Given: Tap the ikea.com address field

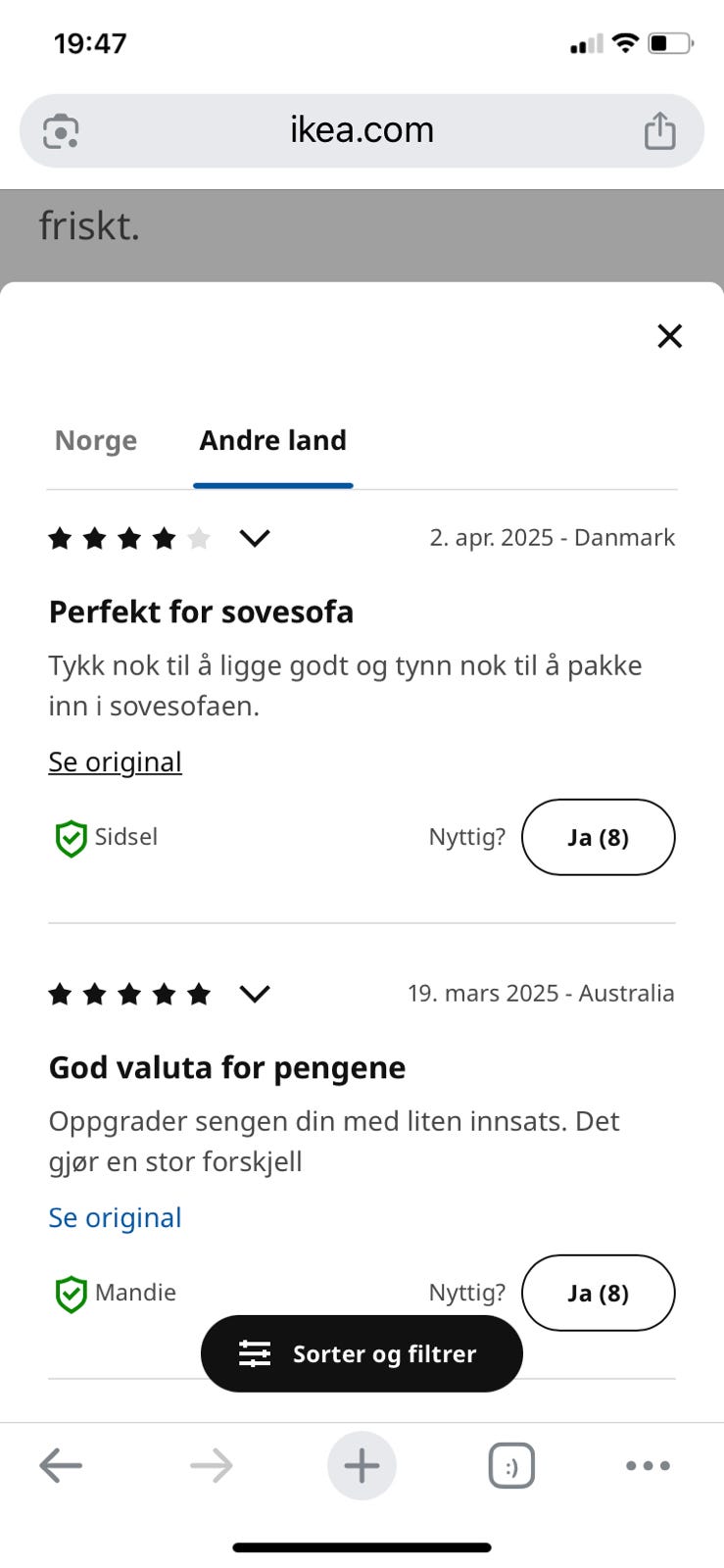Looking at the screenshot, I should [362, 130].
